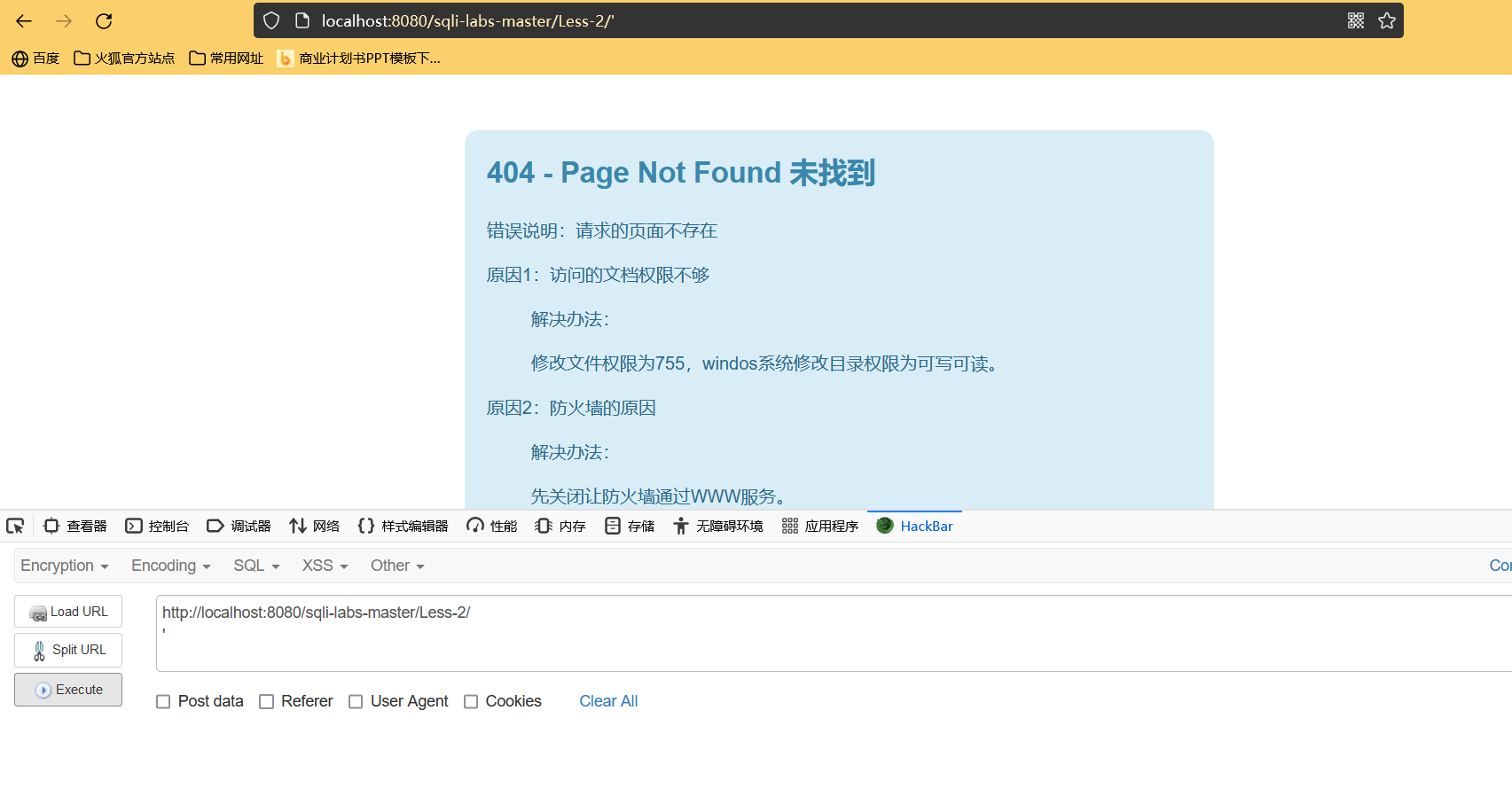This screenshot has height=812, width=1512.
Task: Open the 应用程序 application tab
Action: [820, 526]
